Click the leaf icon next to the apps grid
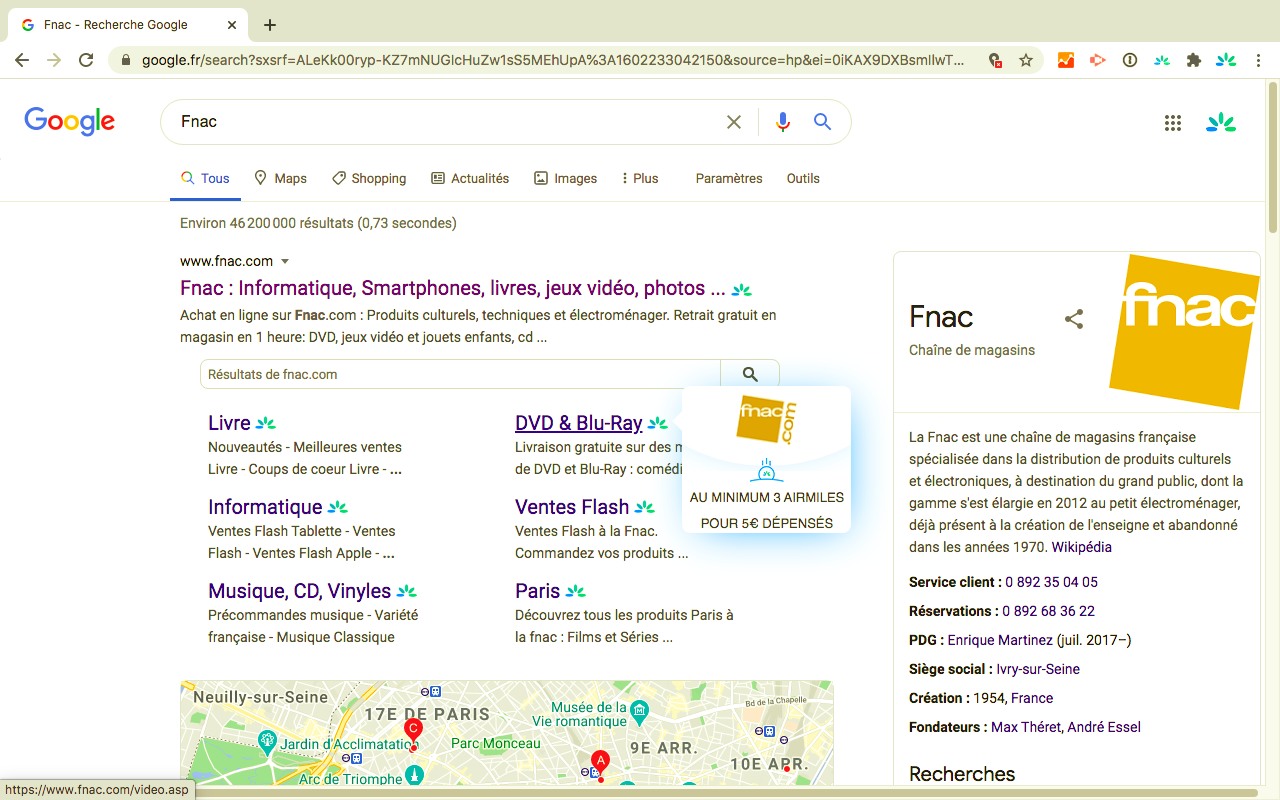 pyautogui.click(x=1221, y=123)
